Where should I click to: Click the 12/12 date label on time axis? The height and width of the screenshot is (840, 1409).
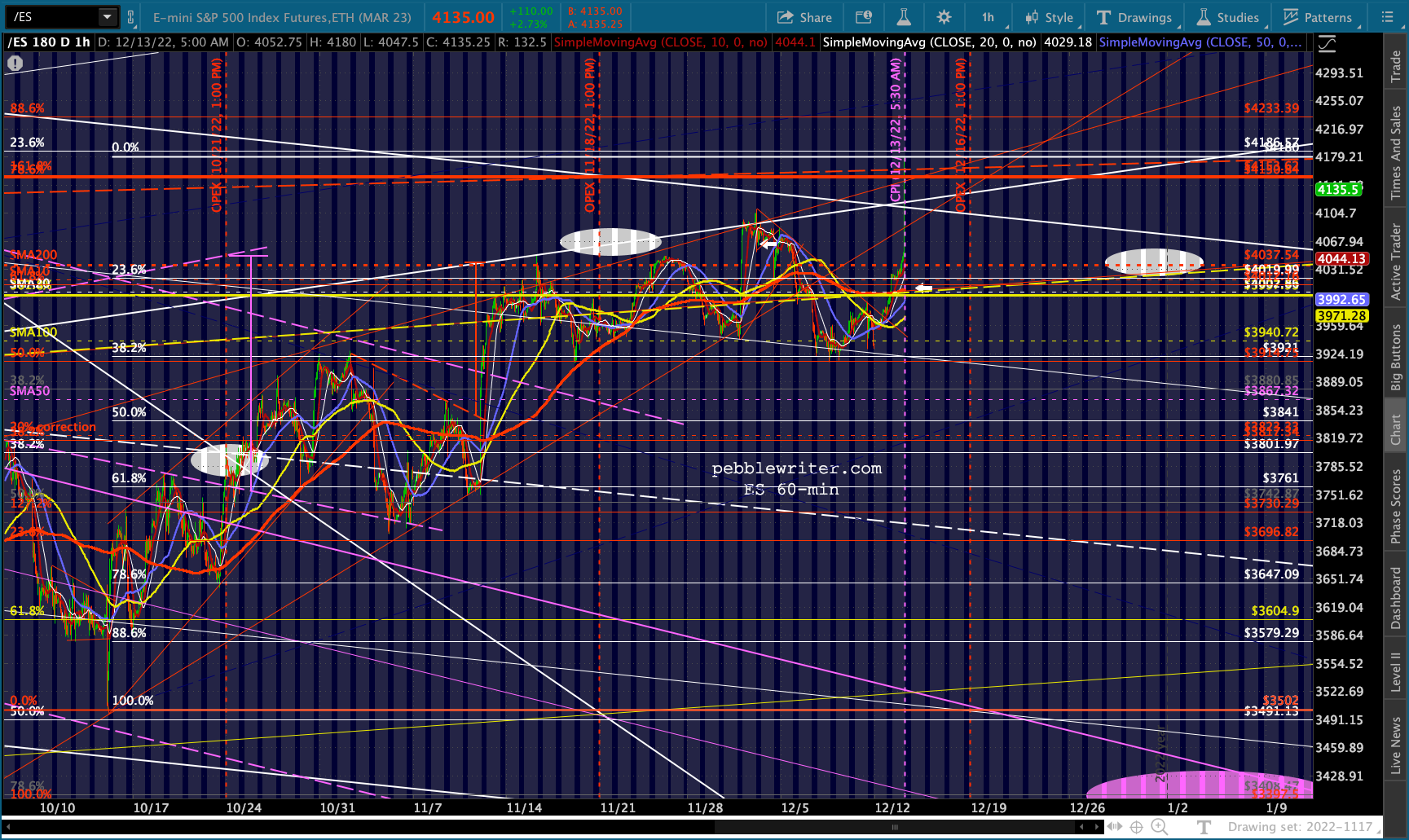[892, 808]
